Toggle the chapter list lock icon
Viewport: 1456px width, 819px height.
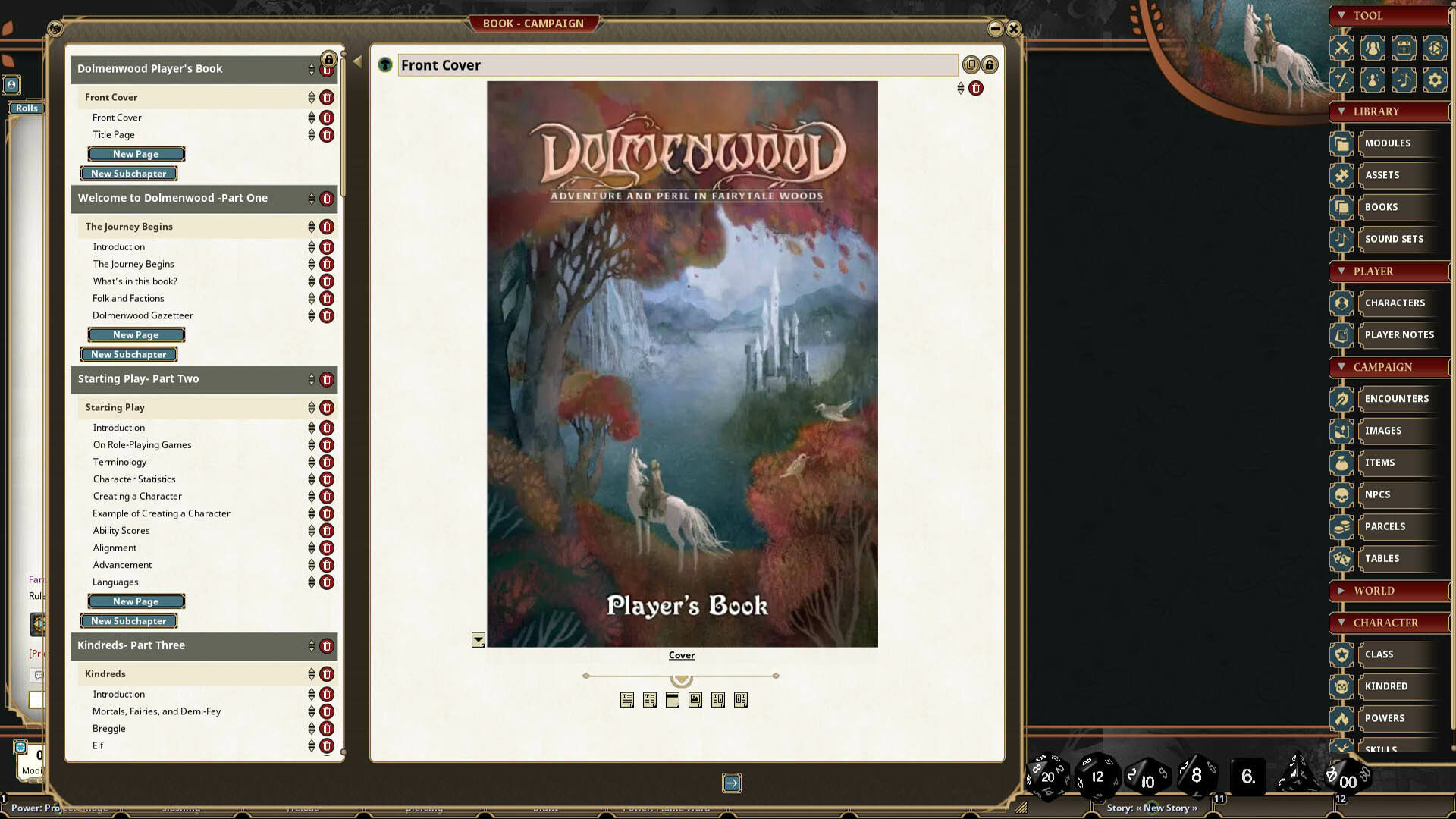tap(328, 59)
